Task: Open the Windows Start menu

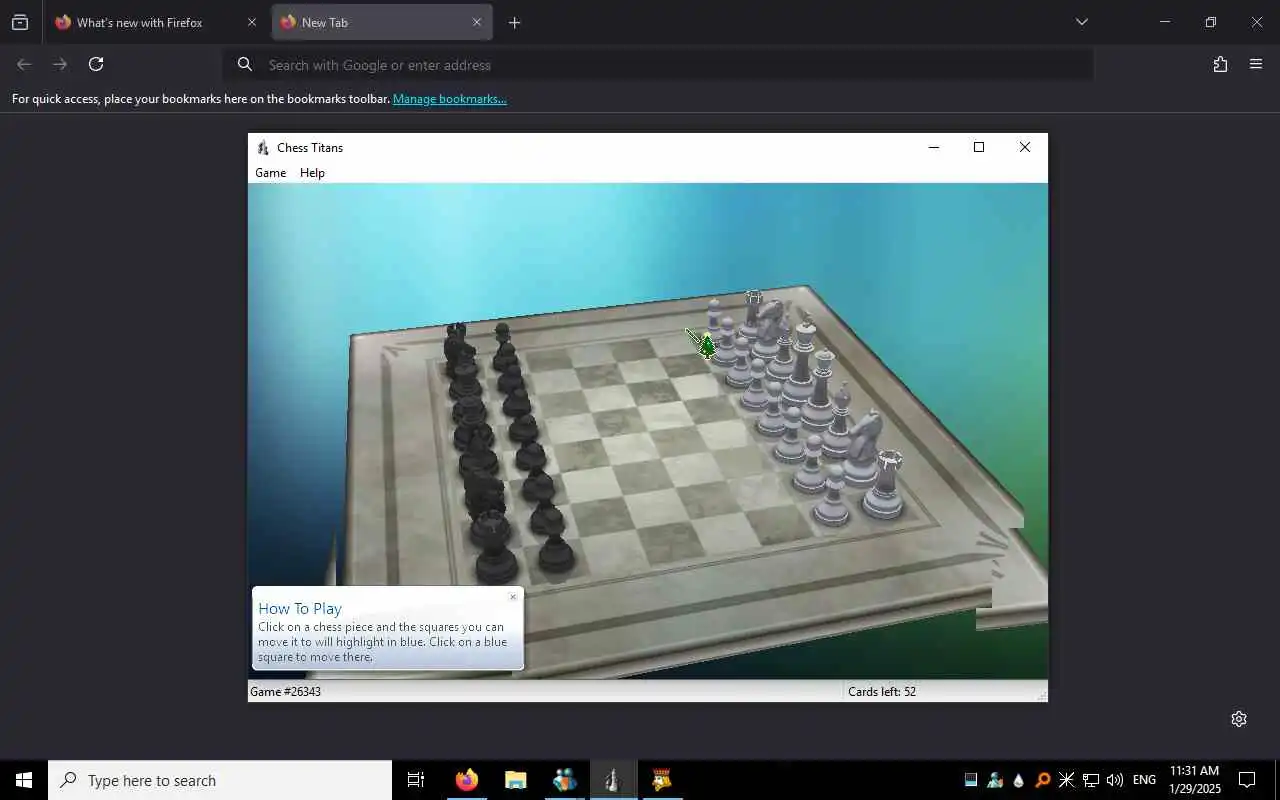Action: click(x=24, y=780)
